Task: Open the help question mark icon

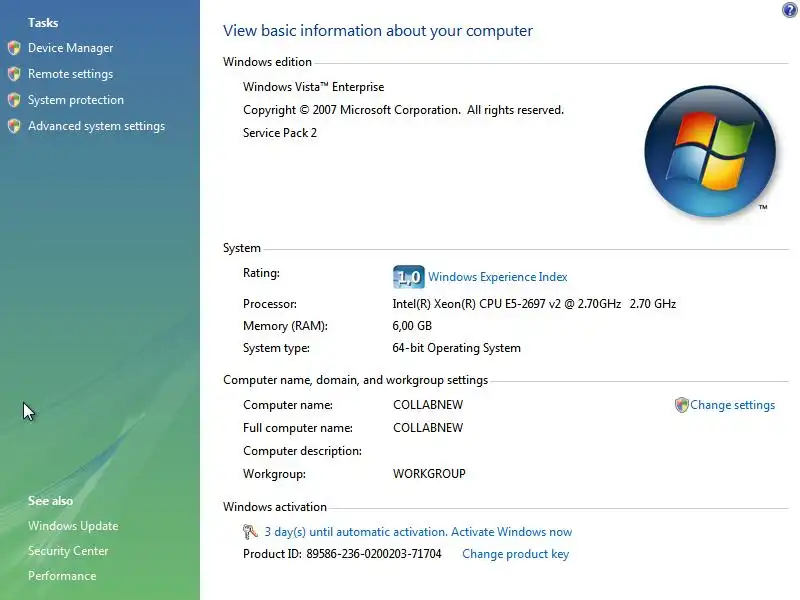Action: click(x=789, y=10)
